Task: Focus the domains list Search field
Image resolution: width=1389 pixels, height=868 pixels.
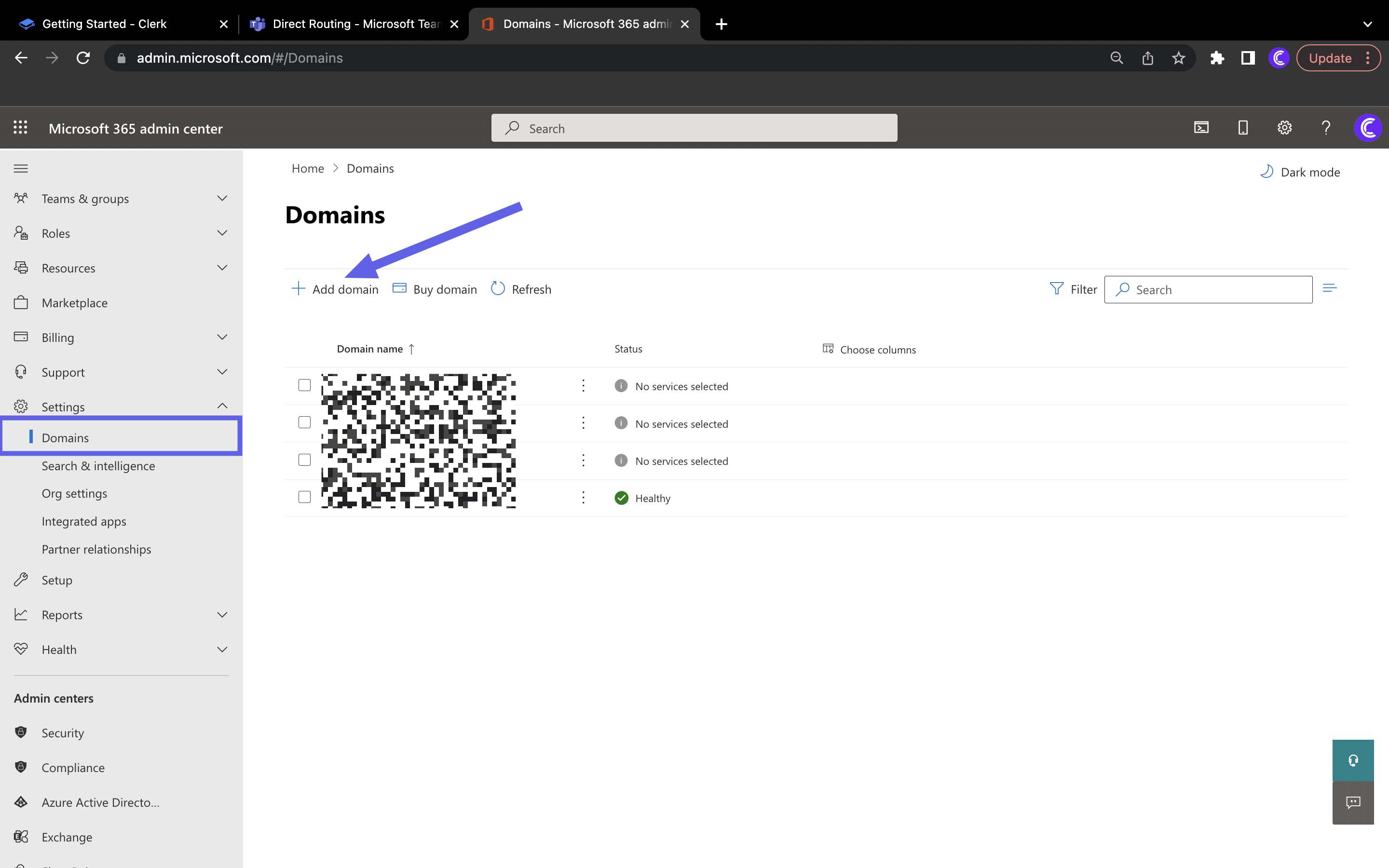Action: pos(1208,289)
